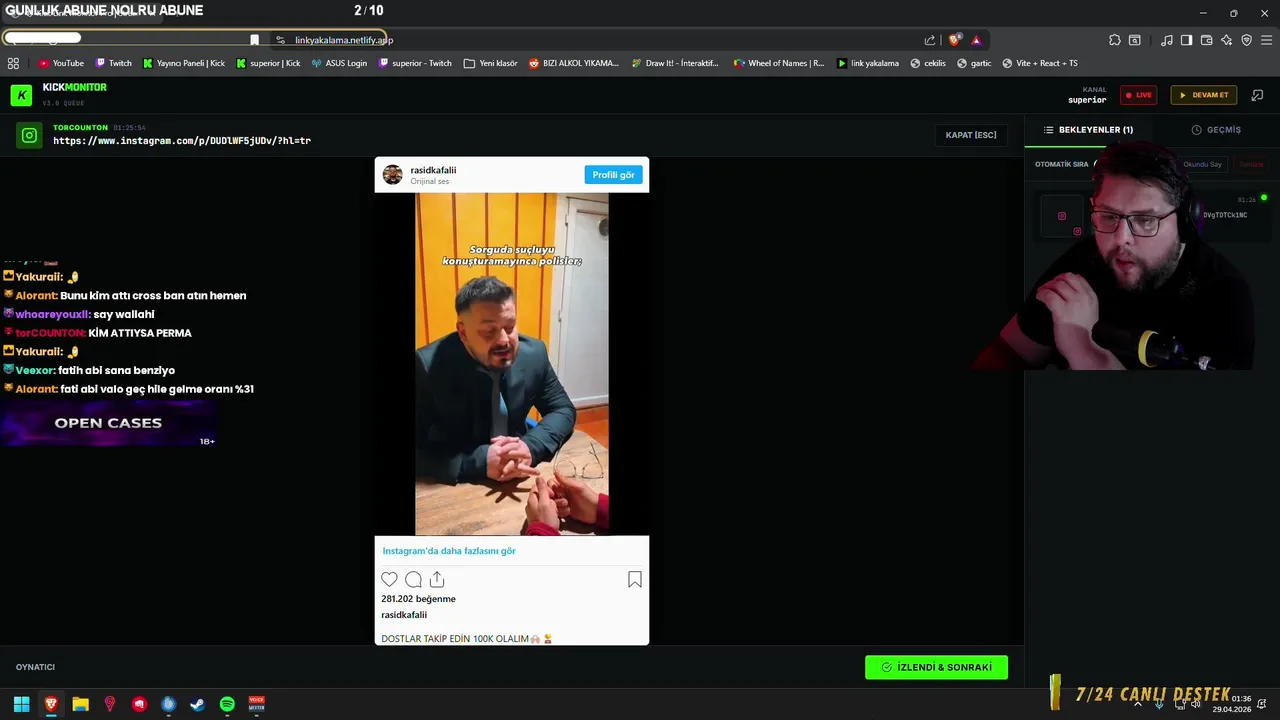Viewport: 1280px width, 720px height.
Task: Open the browser extensions puzzle icon
Action: pyautogui.click(x=1115, y=40)
